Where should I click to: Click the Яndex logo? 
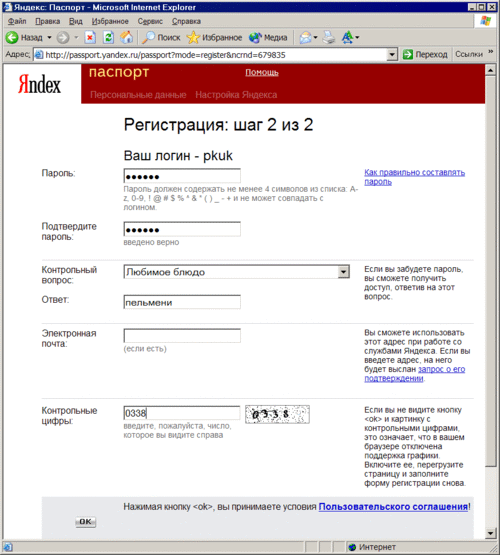point(39,84)
